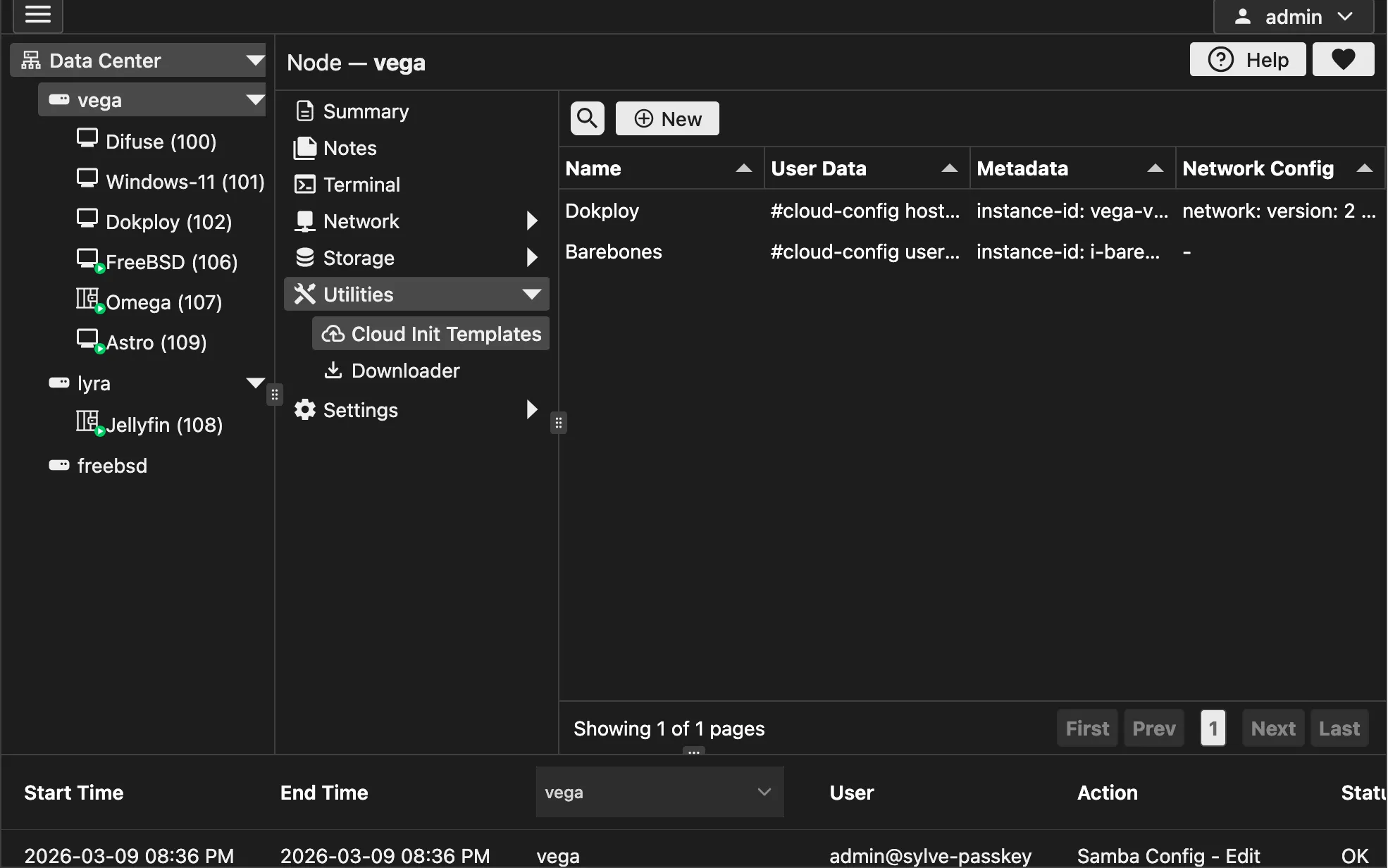1388x868 pixels.
Task: Open the Cloud Init Templates utility
Action: [x=430, y=333]
